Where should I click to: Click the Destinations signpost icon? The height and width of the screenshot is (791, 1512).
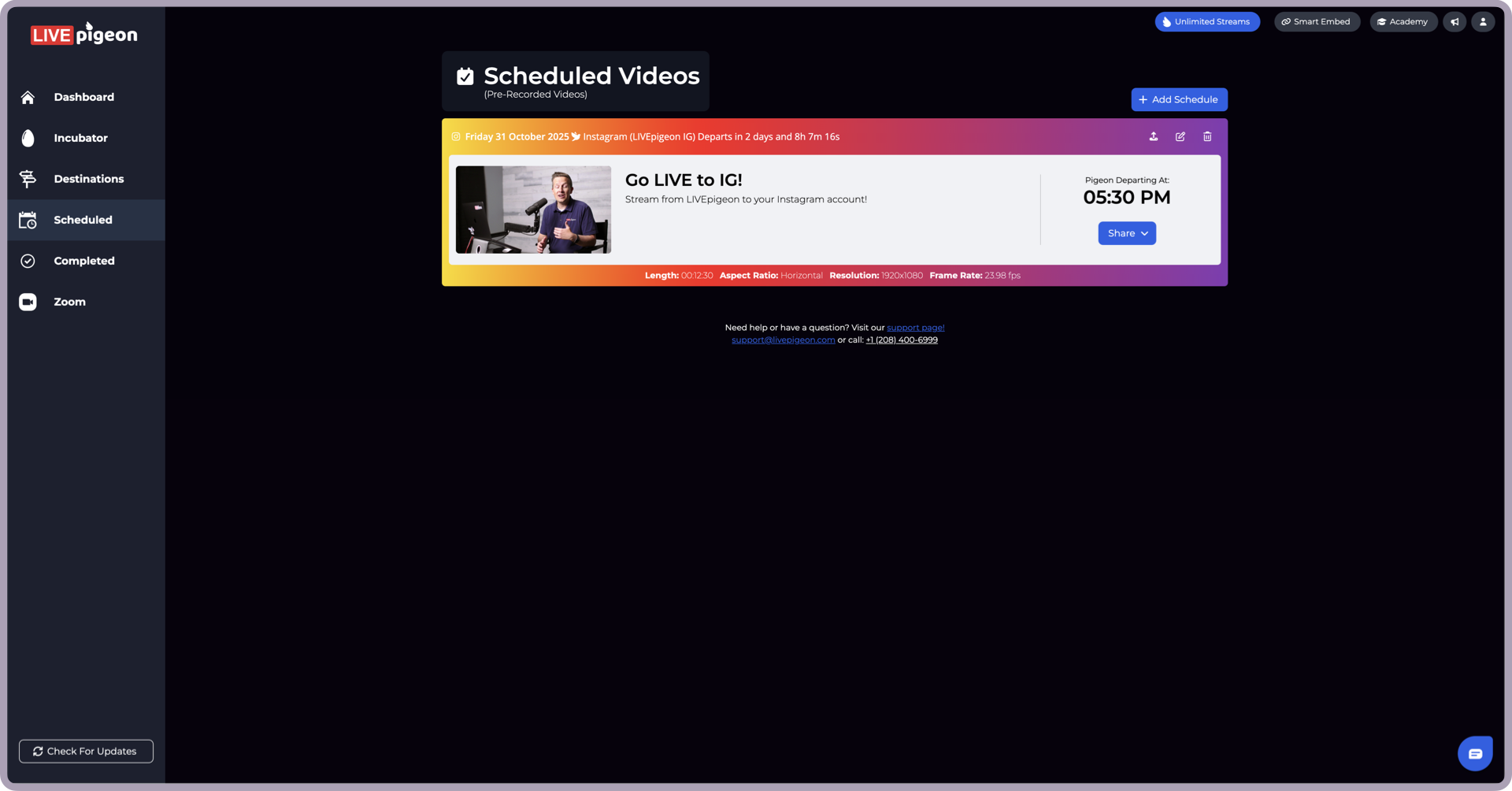[28, 179]
